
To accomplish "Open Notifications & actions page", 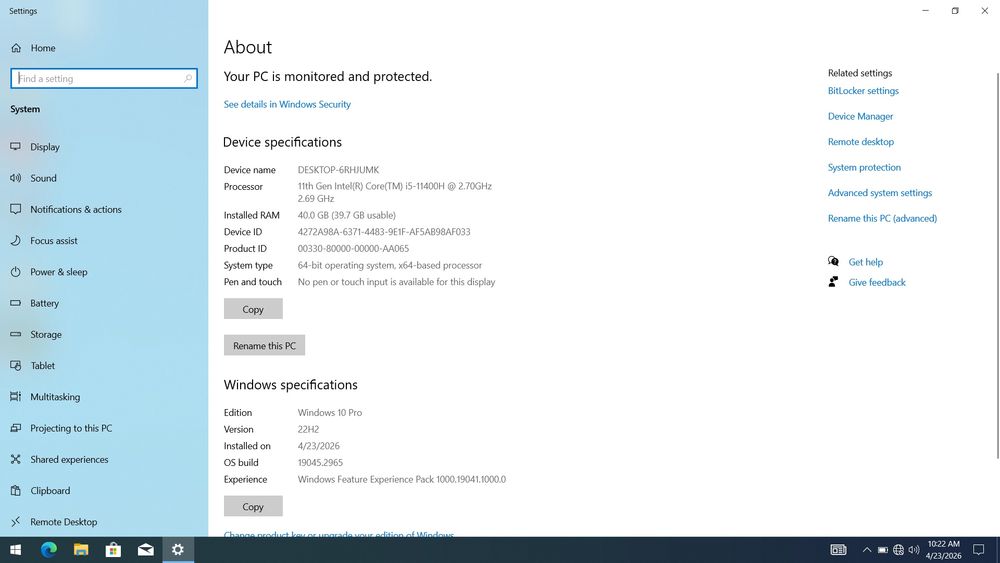I will 75,209.
